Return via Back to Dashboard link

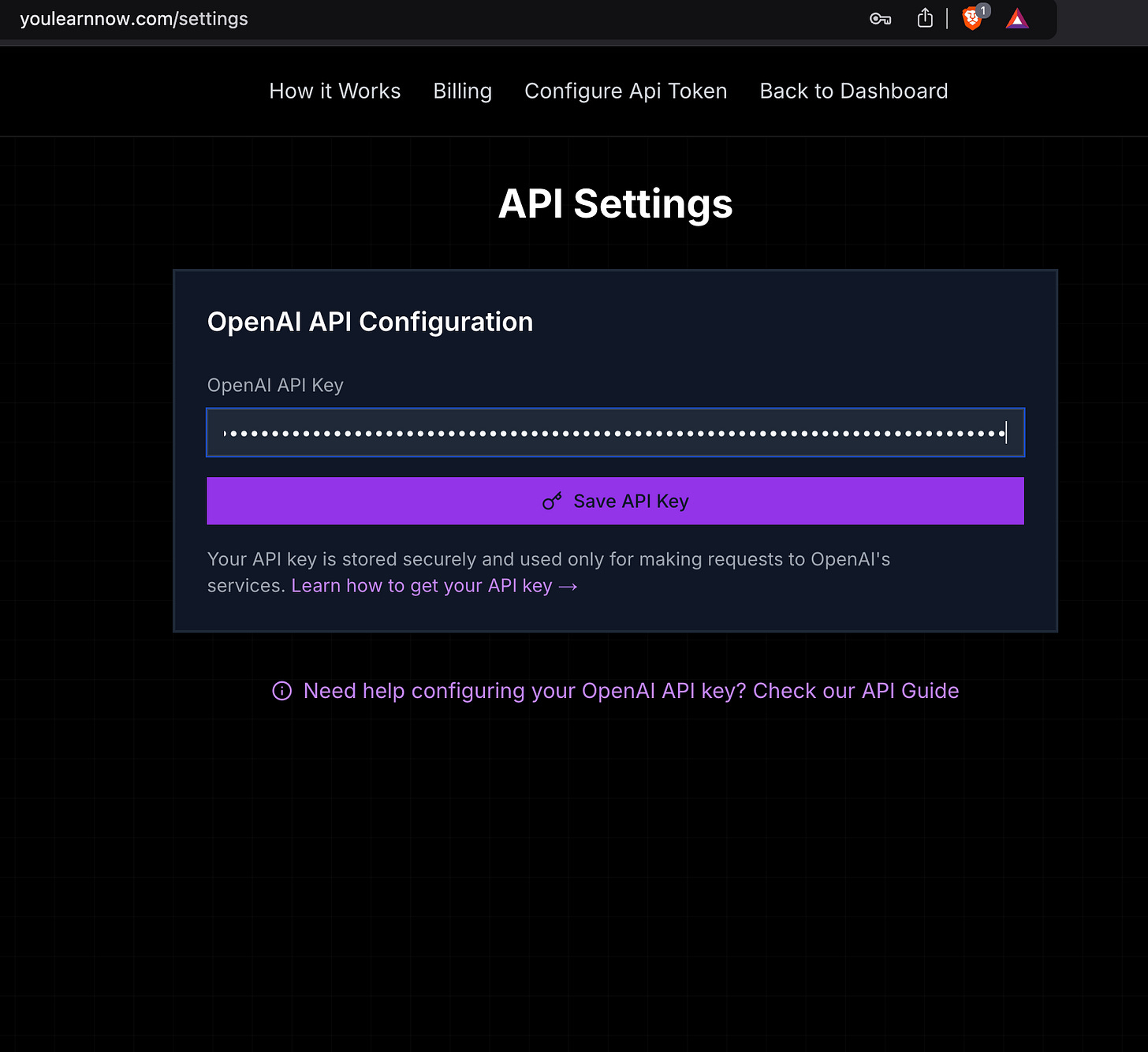pyautogui.click(x=854, y=91)
